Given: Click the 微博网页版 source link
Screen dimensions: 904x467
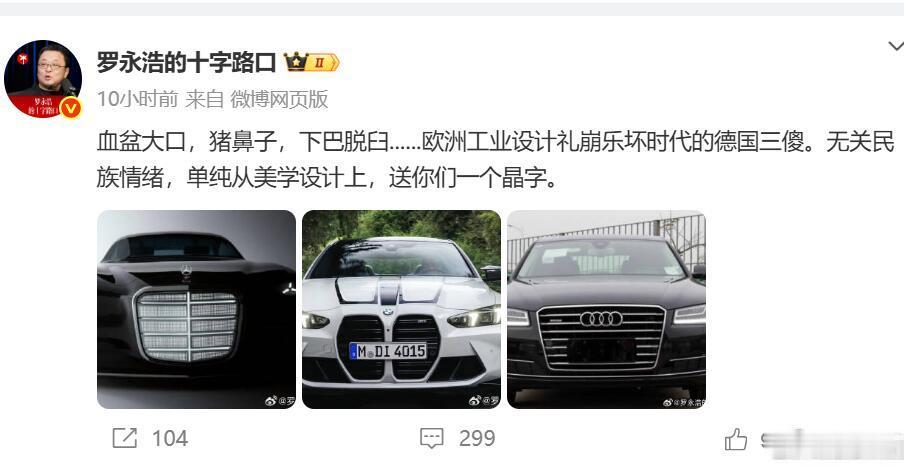Looking at the screenshot, I should [x=279, y=99].
